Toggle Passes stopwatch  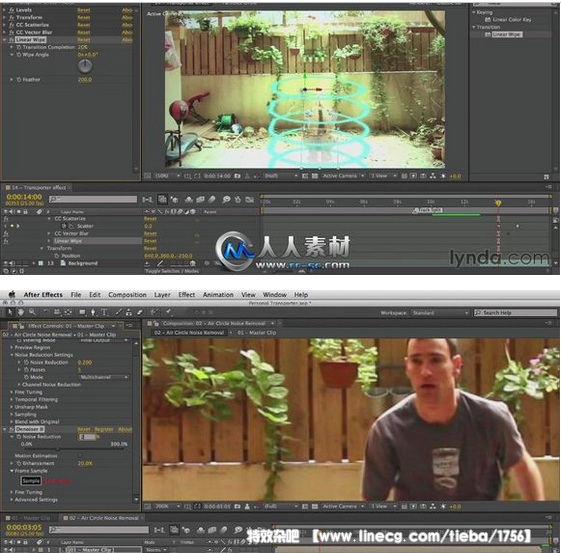[26, 370]
